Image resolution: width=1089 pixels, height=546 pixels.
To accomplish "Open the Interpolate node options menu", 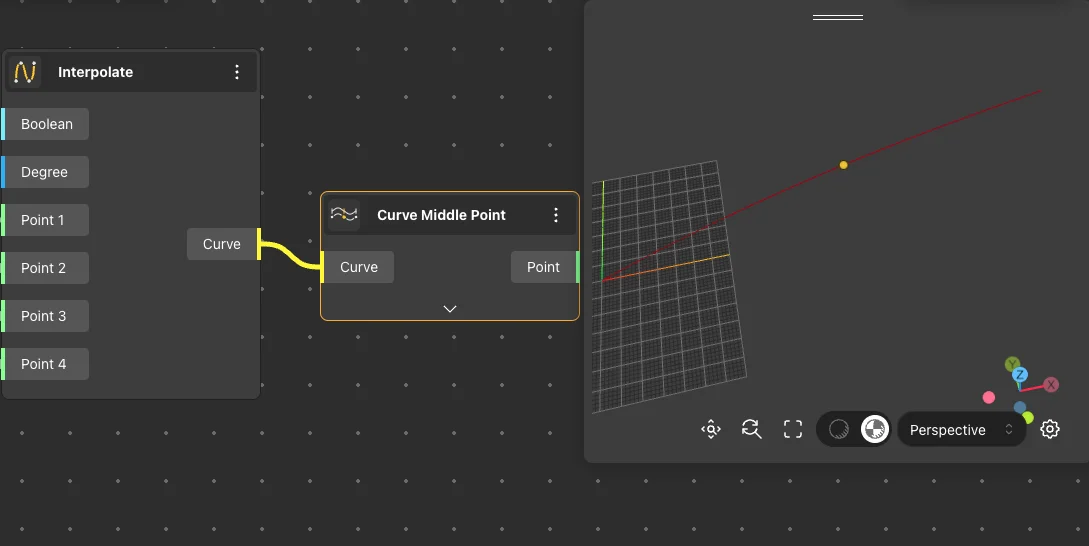I will [237, 72].
